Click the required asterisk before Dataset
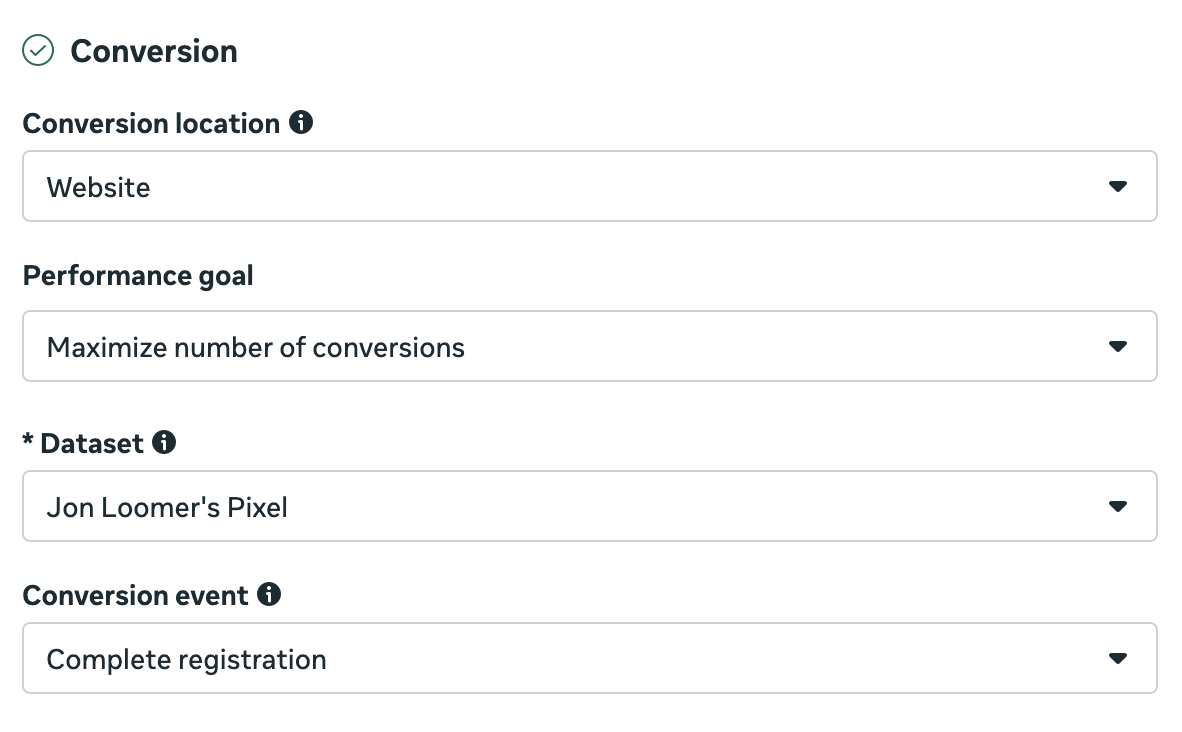Image resolution: width=1182 pixels, height=732 pixels. point(28,441)
